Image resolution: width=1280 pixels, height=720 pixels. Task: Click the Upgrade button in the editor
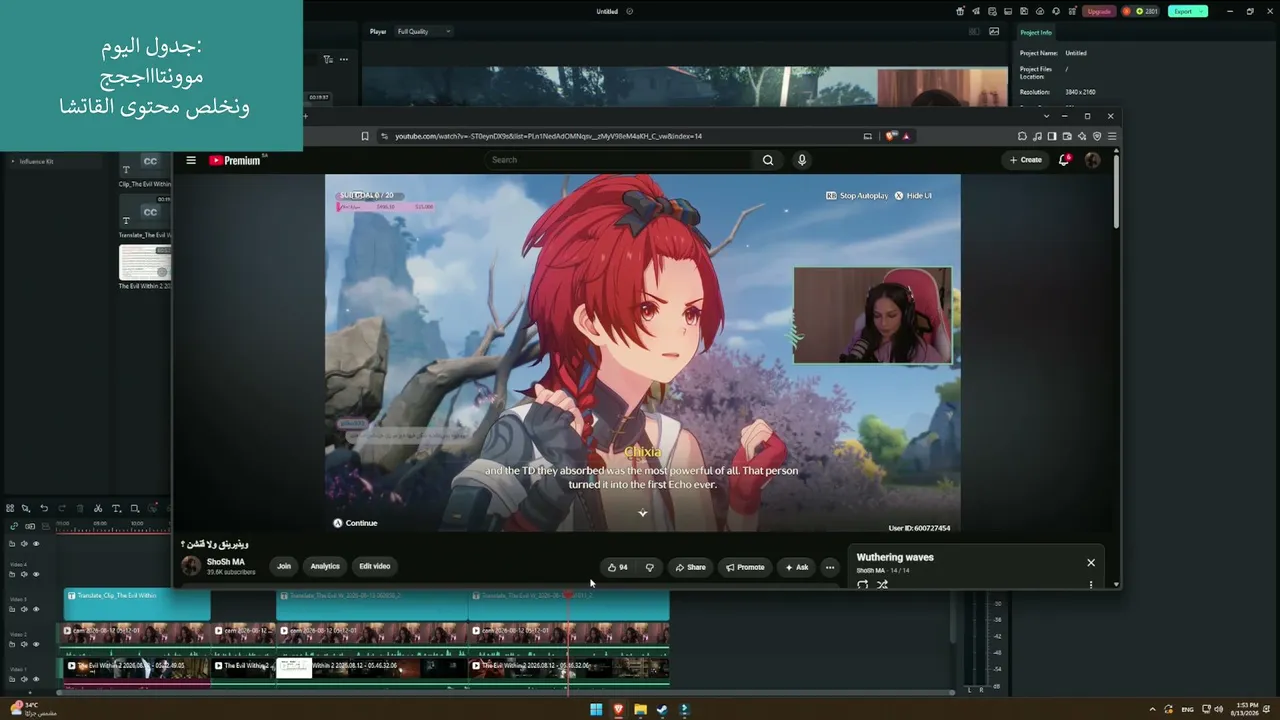coord(1099,11)
